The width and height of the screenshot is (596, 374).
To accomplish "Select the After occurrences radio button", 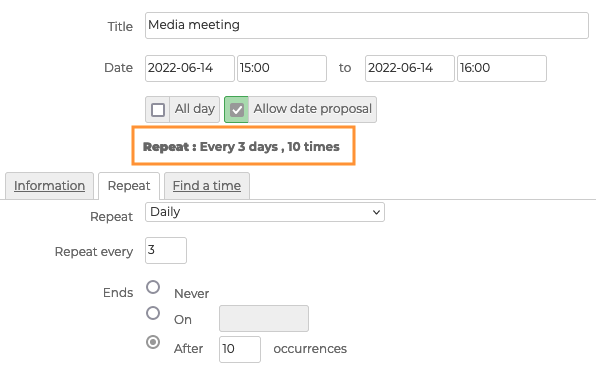I will pyautogui.click(x=153, y=342).
